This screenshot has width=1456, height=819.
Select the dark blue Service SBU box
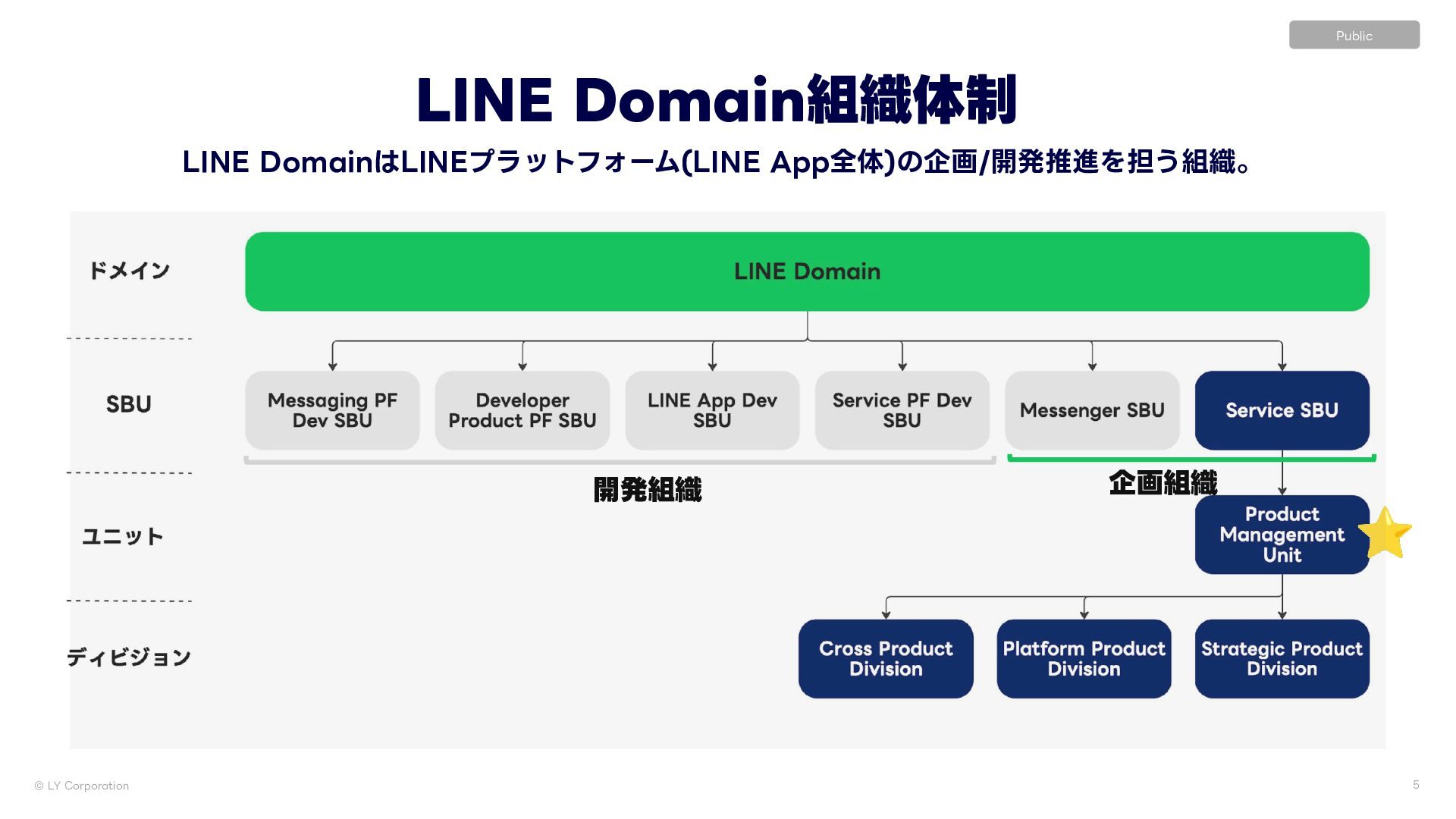1282,410
